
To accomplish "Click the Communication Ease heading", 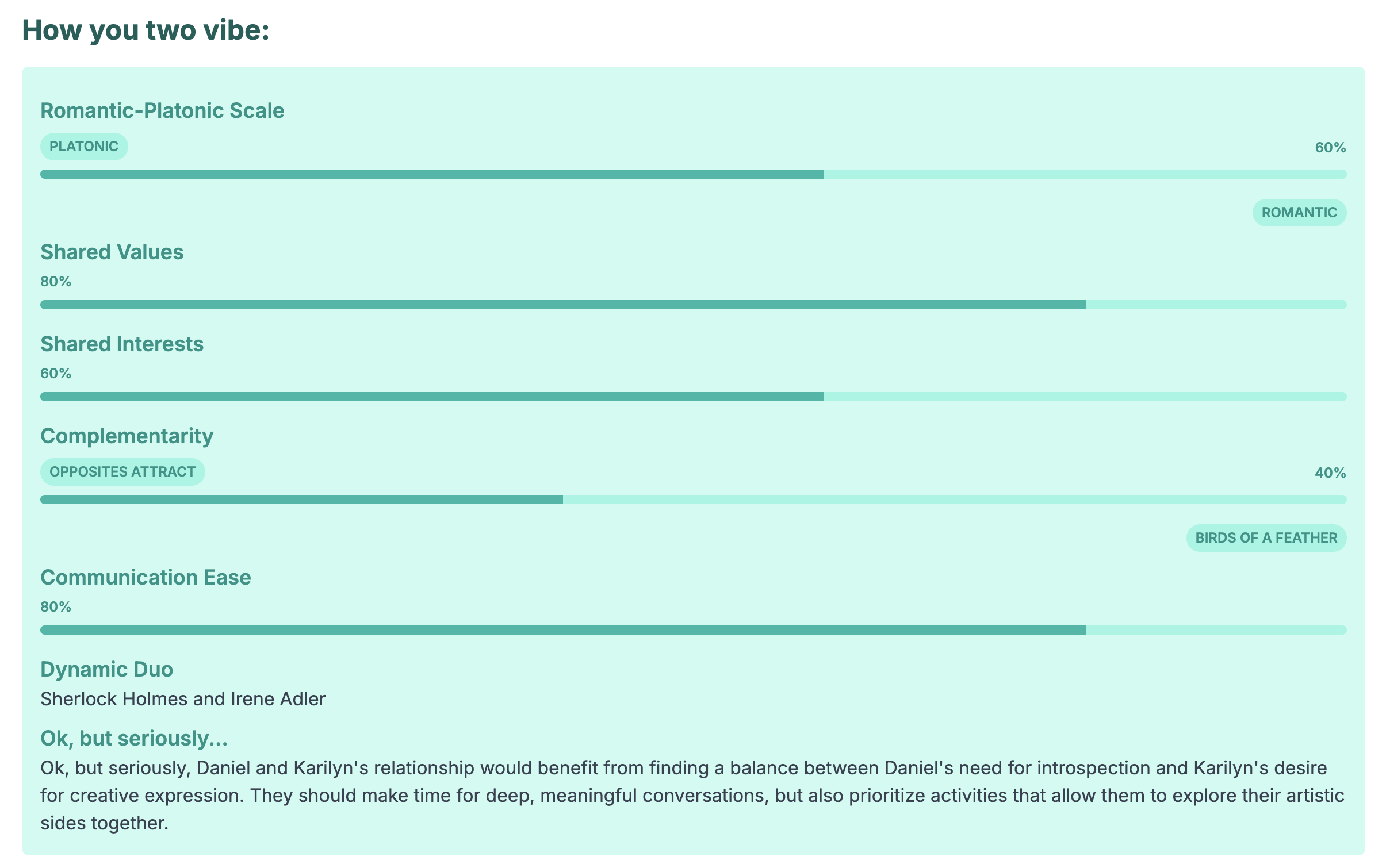I will pos(146,577).
